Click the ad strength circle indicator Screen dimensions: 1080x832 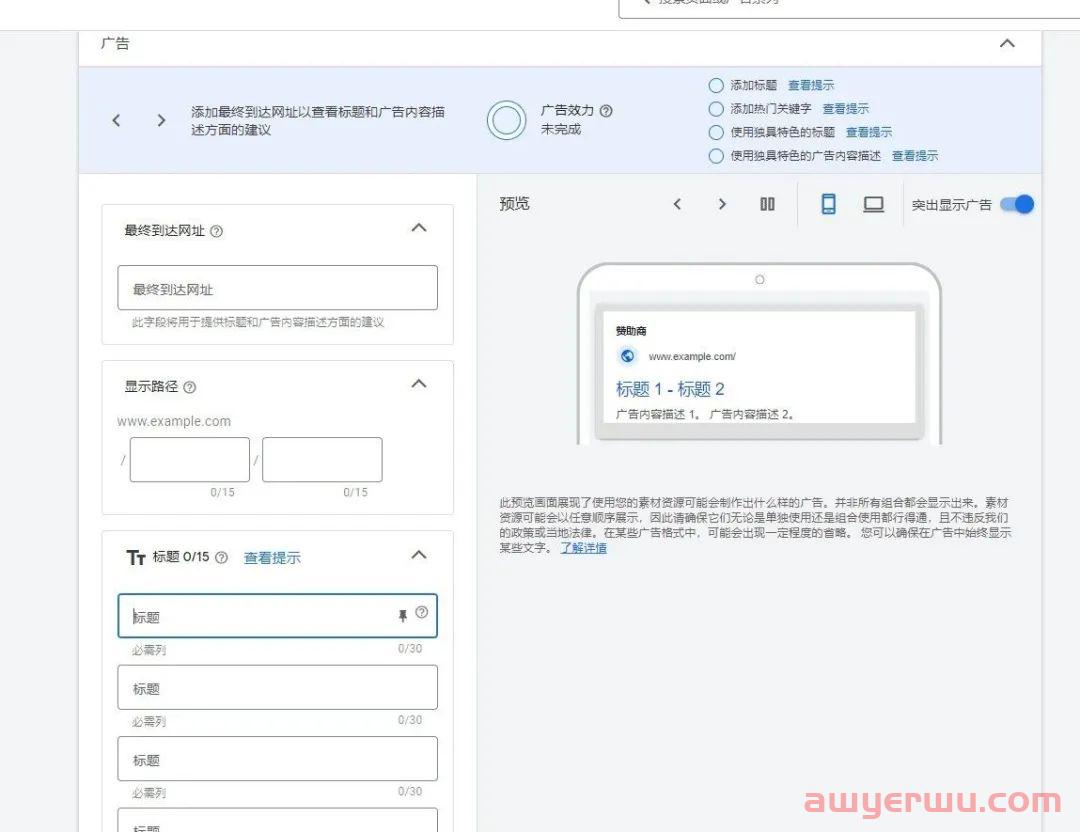click(506, 121)
